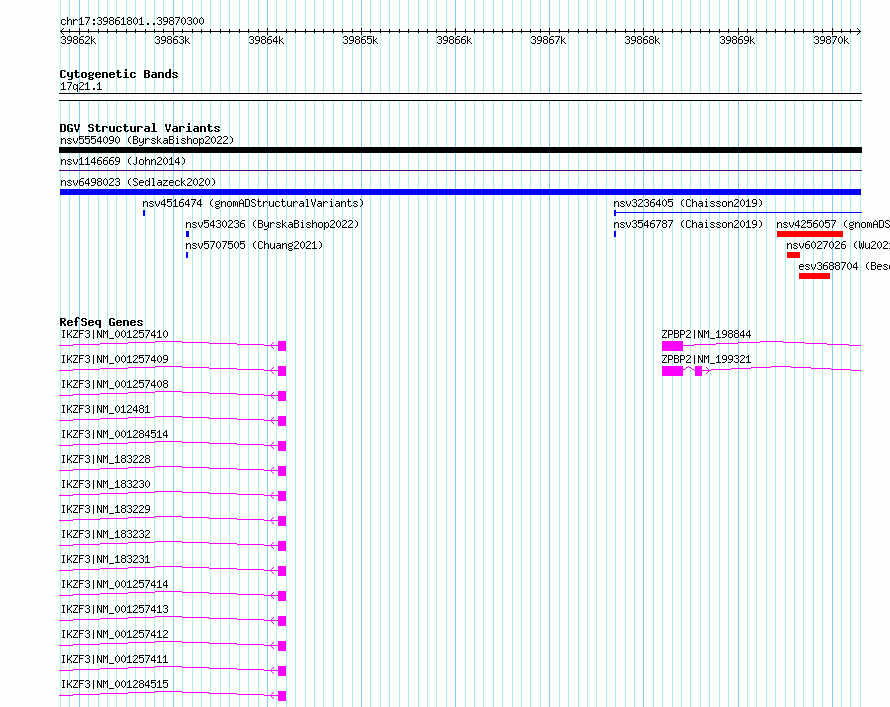Open the nsv5554090 (ByrskaBishop2022) variant label
Screen dimensions: 890x707
pyautogui.click(x=147, y=140)
